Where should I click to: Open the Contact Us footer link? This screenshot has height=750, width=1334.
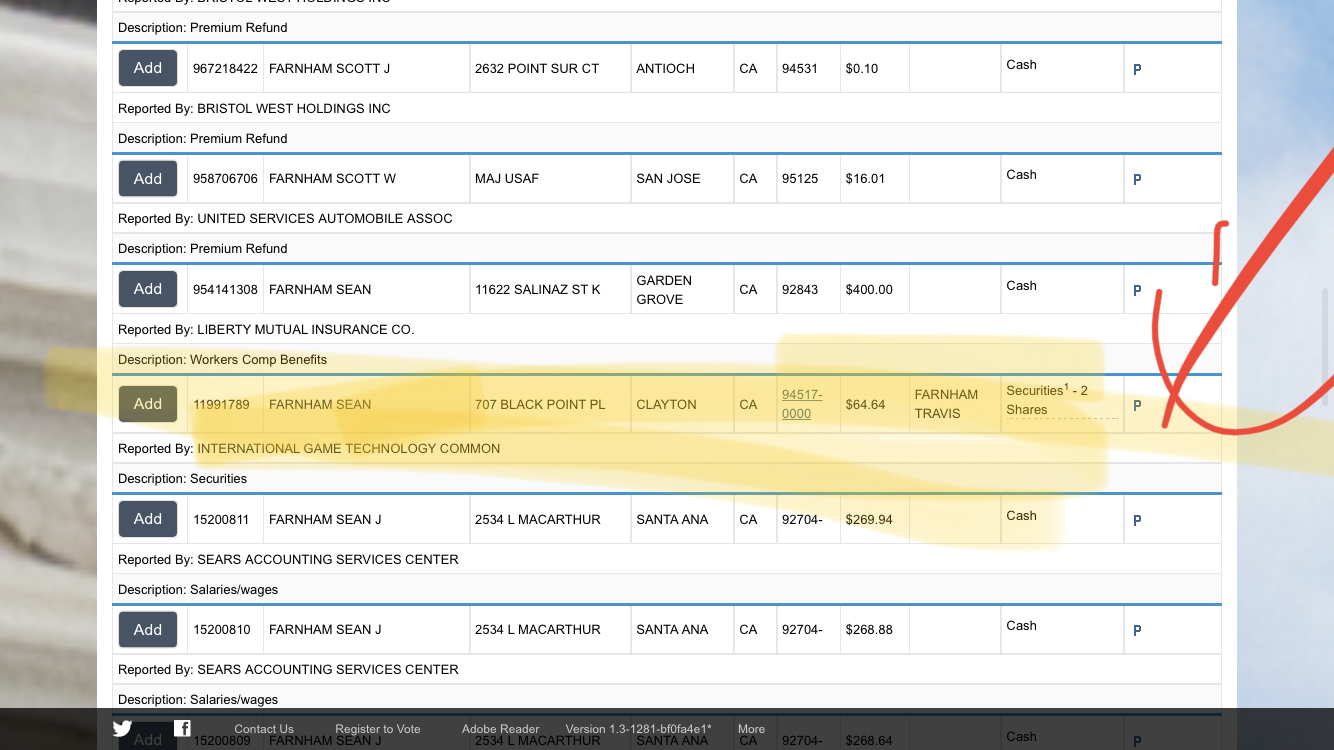pyautogui.click(x=264, y=729)
